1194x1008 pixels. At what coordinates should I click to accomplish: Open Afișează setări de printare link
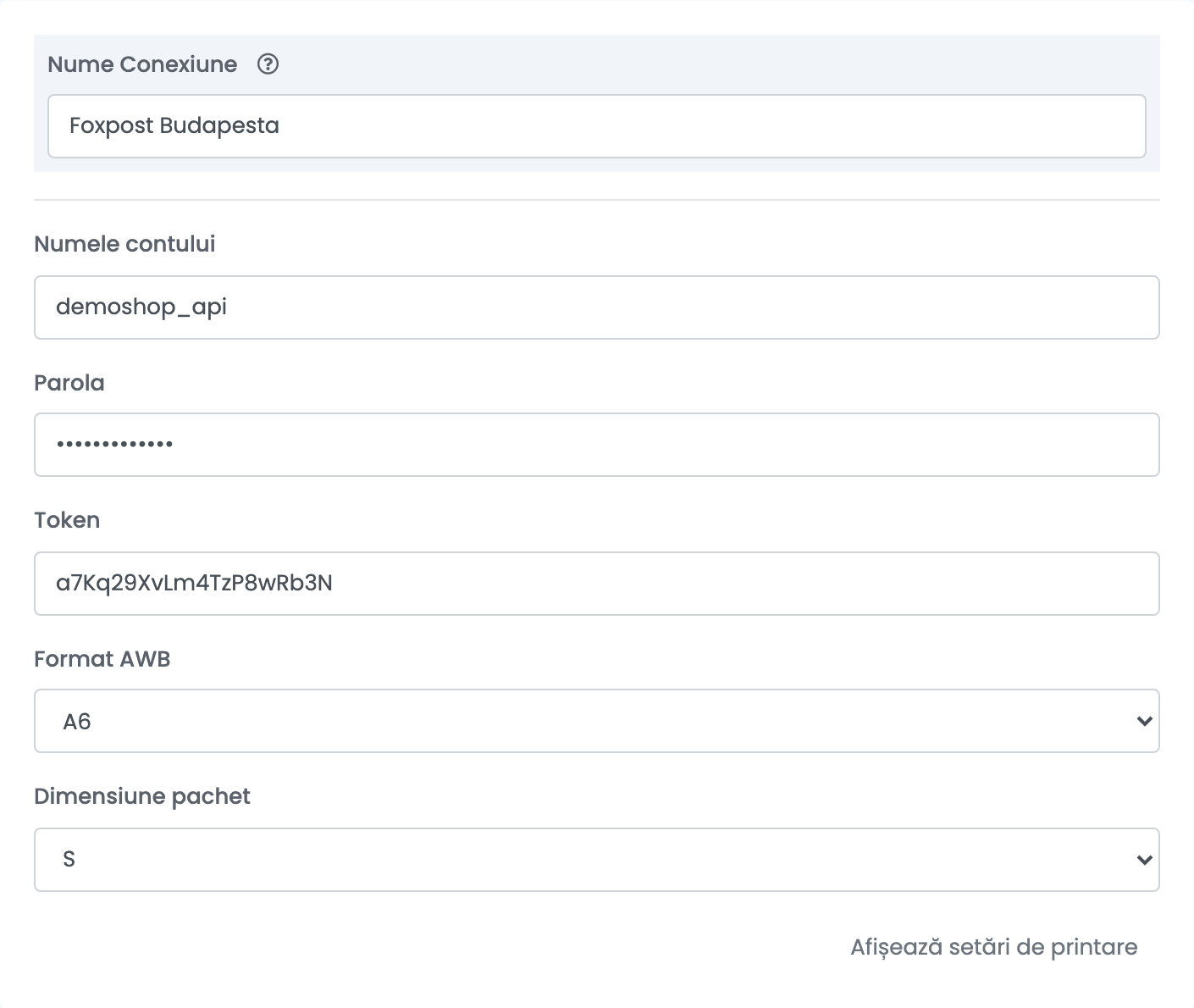coord(993,947)
